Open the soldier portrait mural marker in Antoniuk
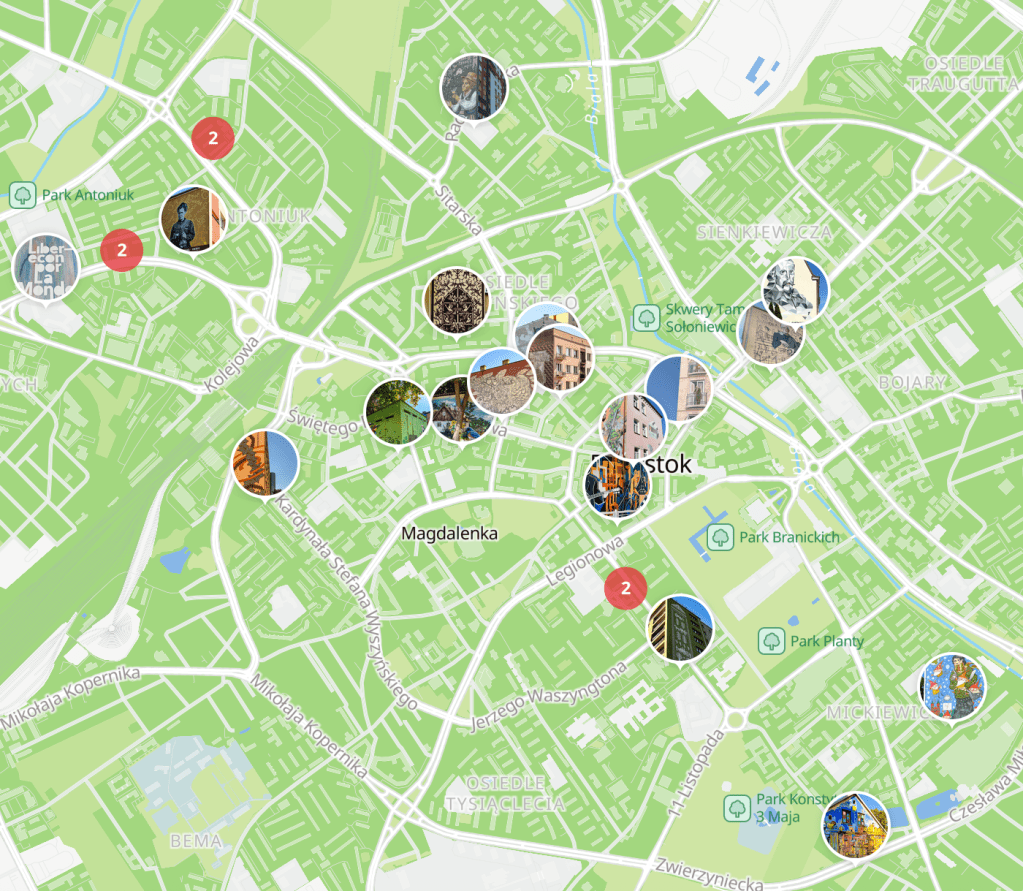The width and height of the screenshot is (1023, 891). [193, 220]
